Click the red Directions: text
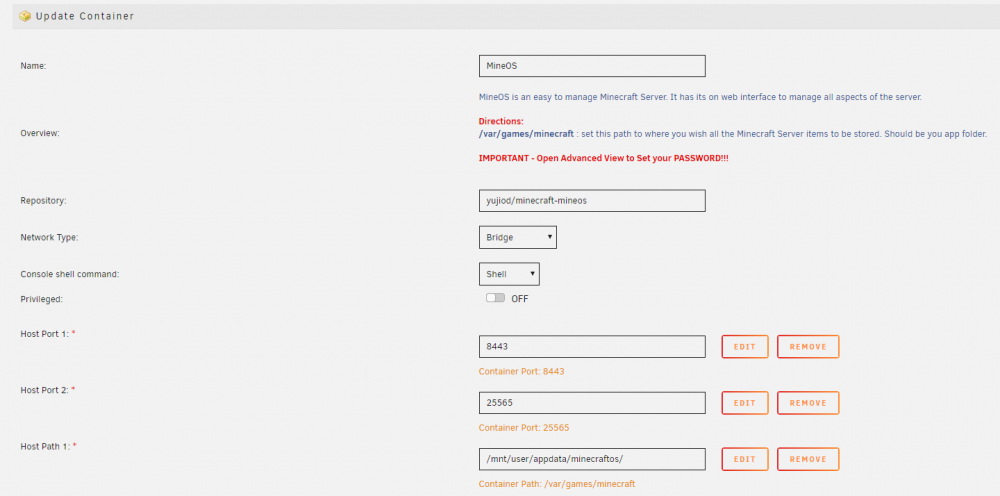 pyautogui.click(x=501, y=121)
